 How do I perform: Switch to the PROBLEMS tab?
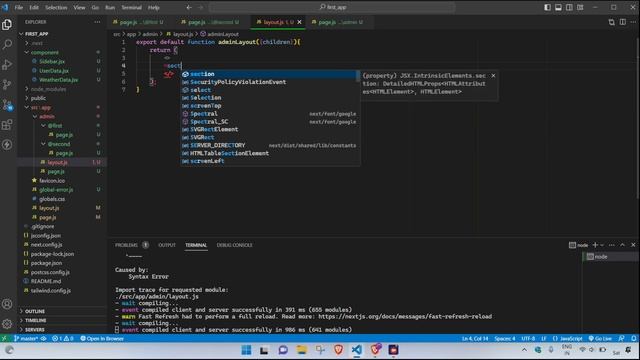(126, 245)
